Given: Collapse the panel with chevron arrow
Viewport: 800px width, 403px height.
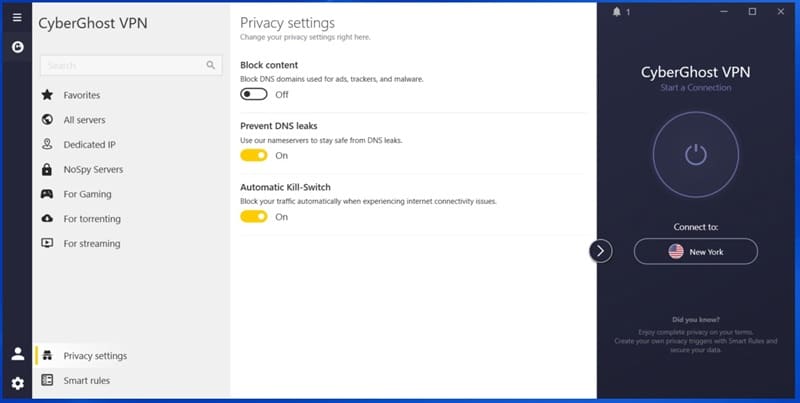Looking at the screenshot, I should [601, 251].
